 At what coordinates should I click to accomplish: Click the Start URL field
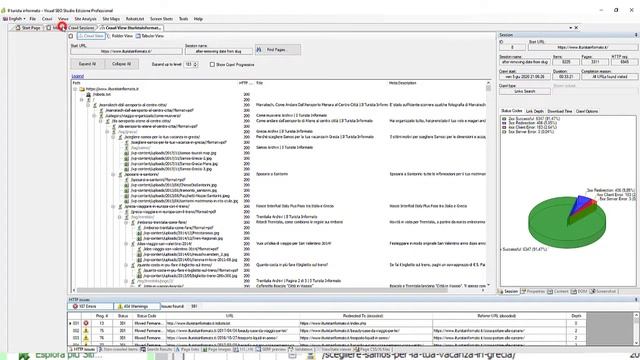pos(126,51)
